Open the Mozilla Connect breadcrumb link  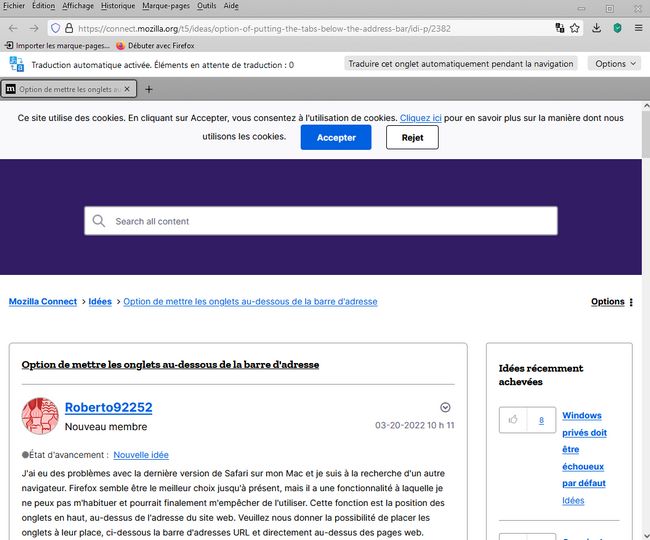tap(43, 301)
